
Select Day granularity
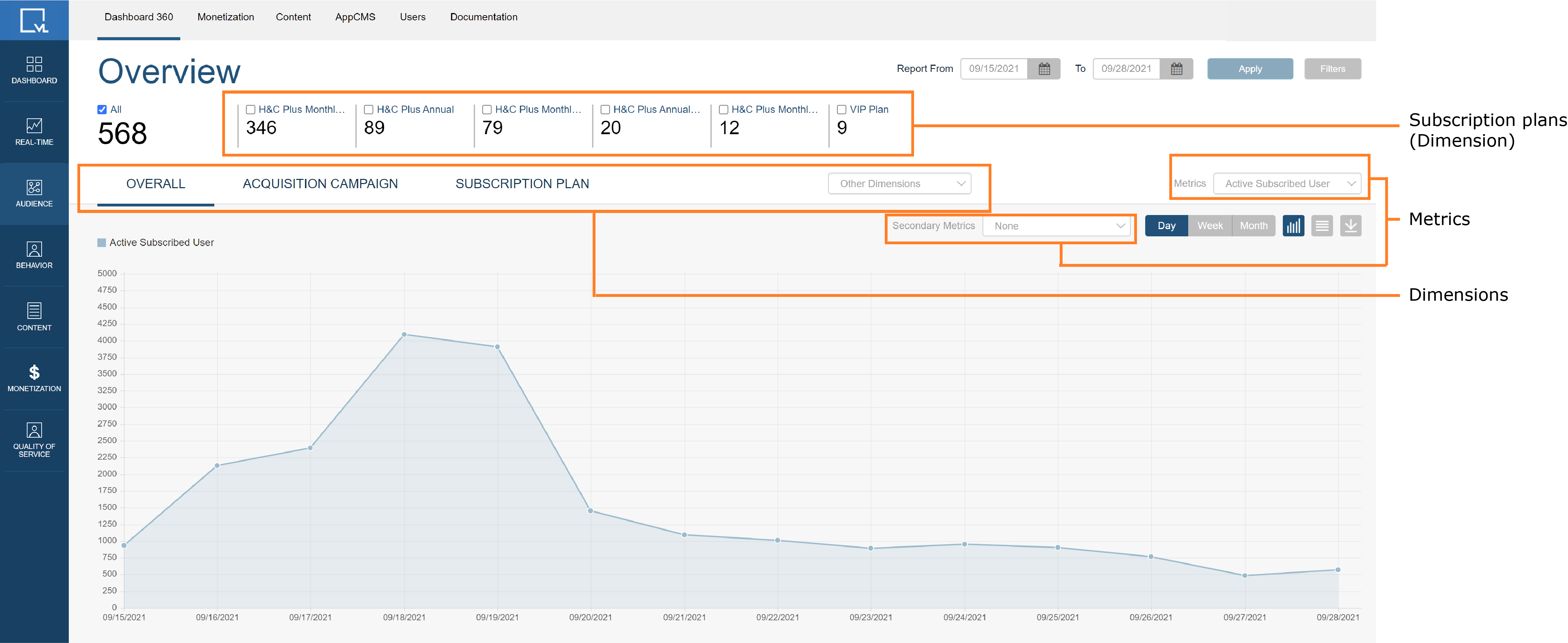tap(1166, 226)
